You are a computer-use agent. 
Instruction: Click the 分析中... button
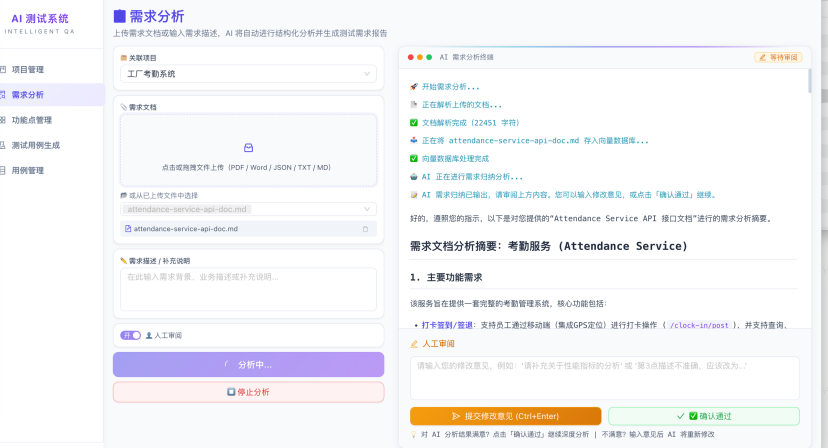tap(248, 365)
